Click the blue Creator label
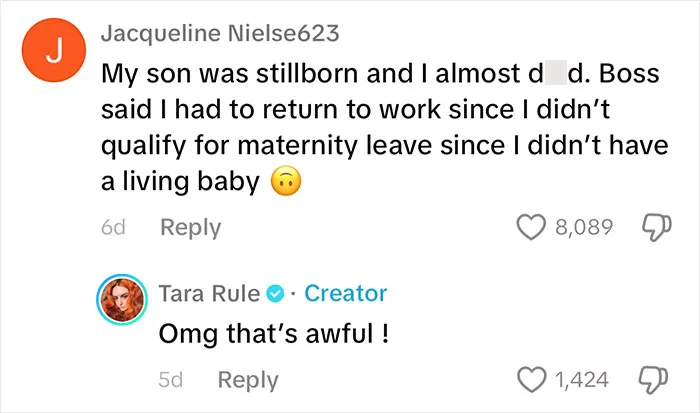 (346, 294)
